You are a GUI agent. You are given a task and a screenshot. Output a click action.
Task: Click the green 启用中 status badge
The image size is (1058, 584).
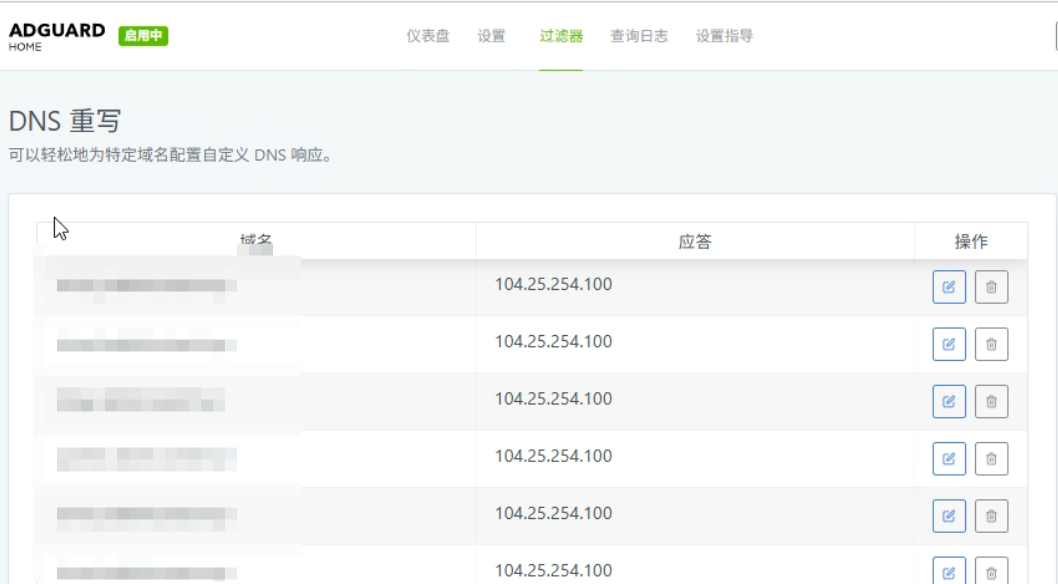click(x=144, y=36)
